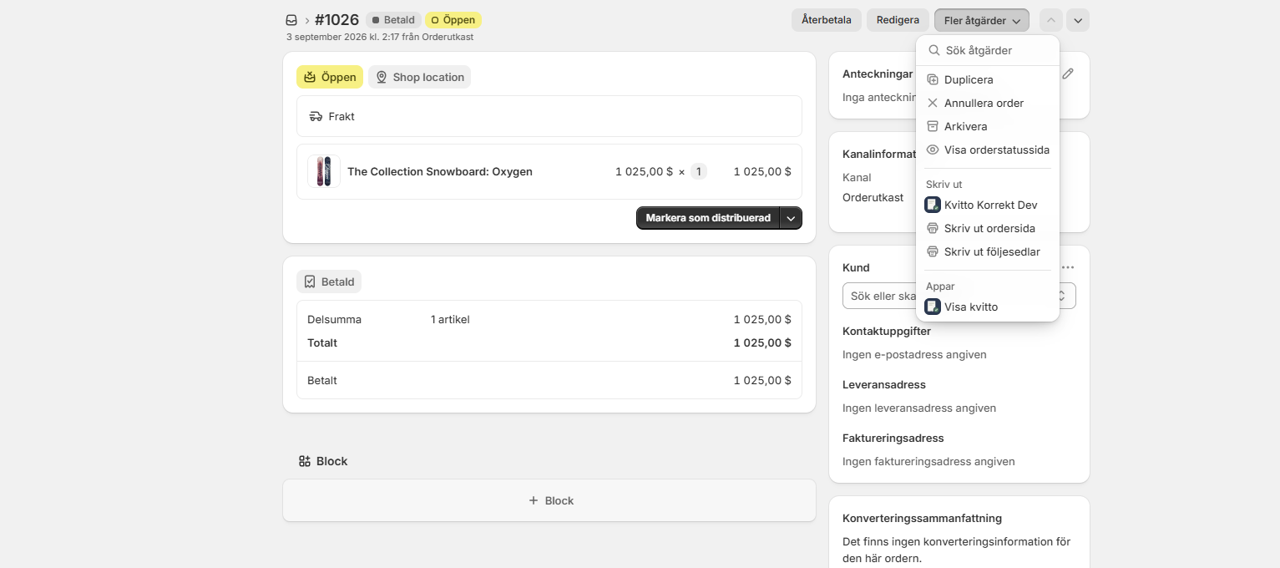This screenshot has width=1280, height=568.
Task: Click the Betald status badge in the header
Action: point(393,20)
